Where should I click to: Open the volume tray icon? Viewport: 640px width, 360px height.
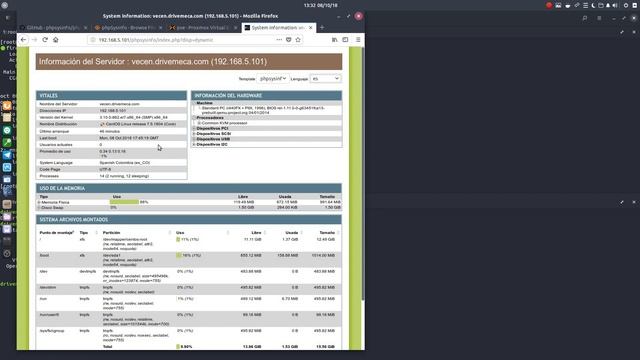615,5
